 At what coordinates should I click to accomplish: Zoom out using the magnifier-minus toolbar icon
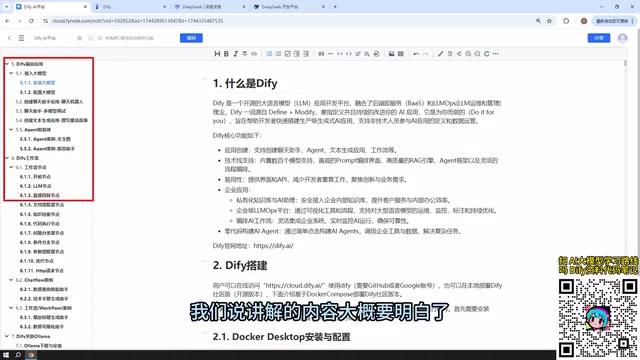pos(477,54)
